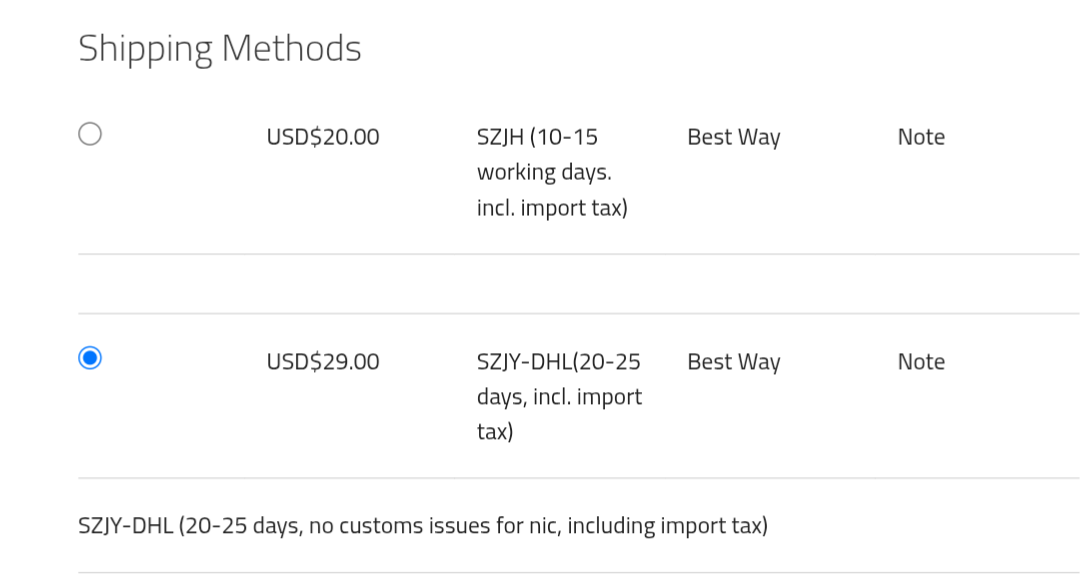1080x582 pixels.
Task: Open Note for the USD$29.00 option
Action: [x=921, y=362]
